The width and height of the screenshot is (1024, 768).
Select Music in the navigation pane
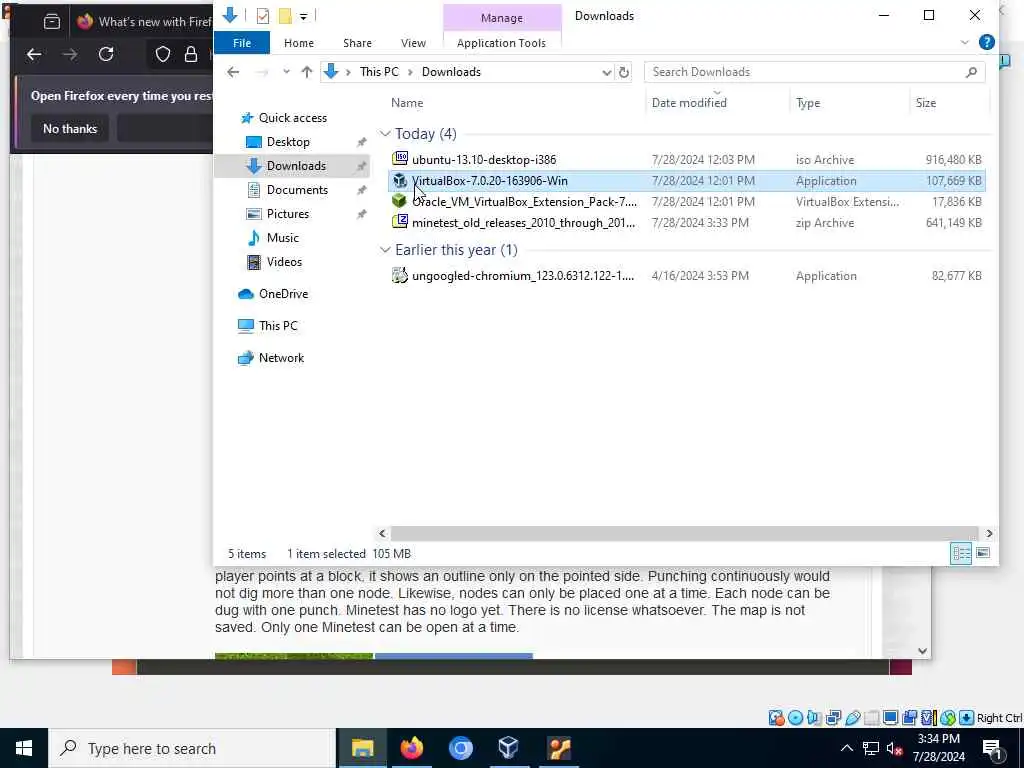(282, 238)
